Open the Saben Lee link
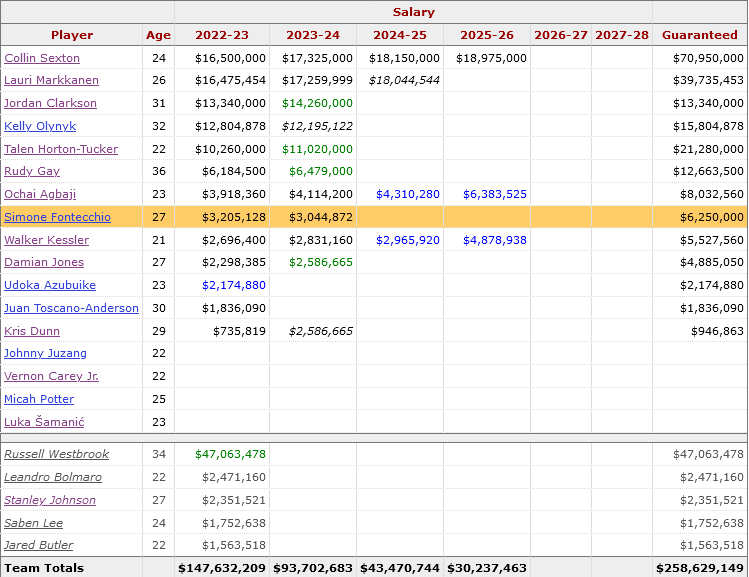This screenshot has height=577, width=749. click(x=33, y=523)
